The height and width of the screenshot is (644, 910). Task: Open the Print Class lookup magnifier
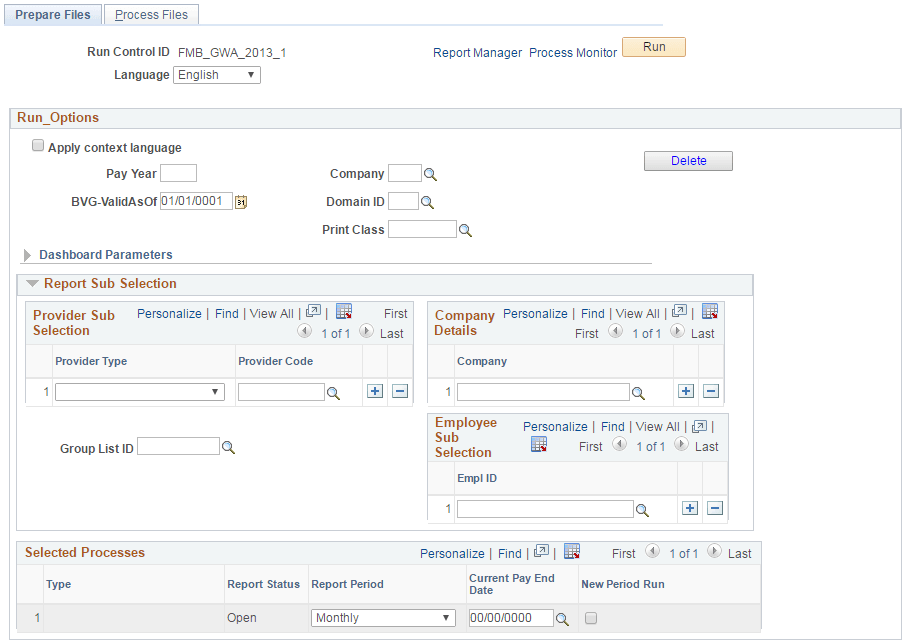click(465, 229)
